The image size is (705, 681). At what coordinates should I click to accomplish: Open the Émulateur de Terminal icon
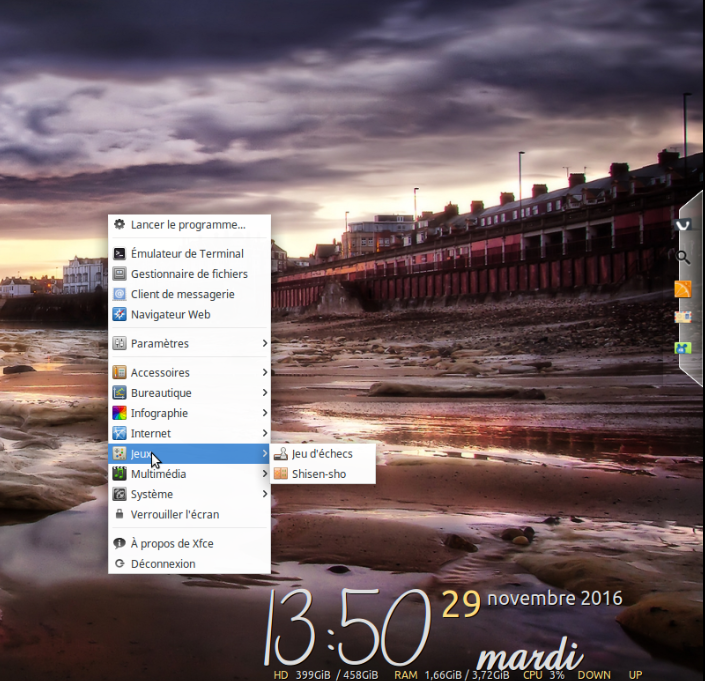click(x=119, y=254)
